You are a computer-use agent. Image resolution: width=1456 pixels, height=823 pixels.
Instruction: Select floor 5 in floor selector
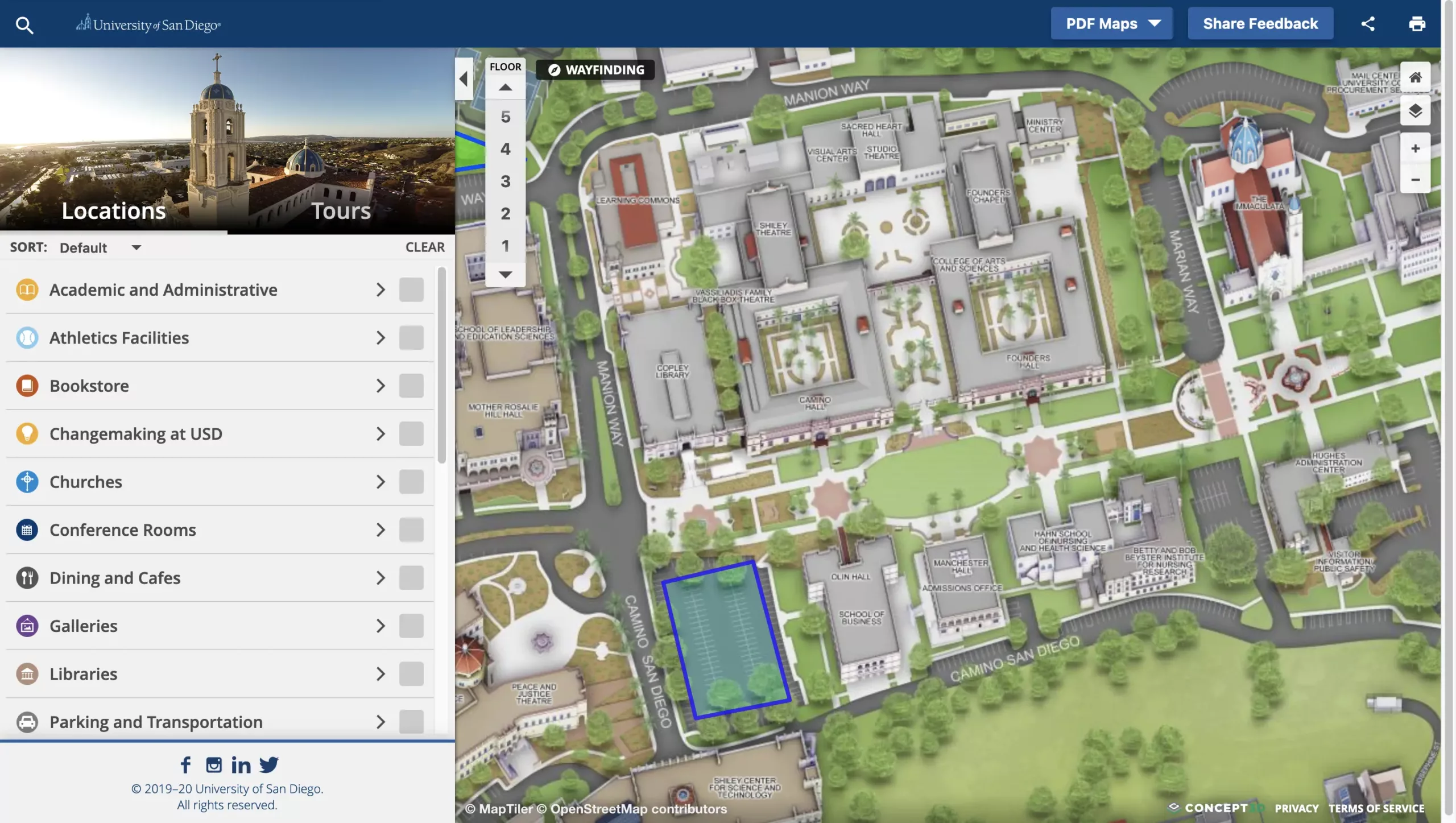pyautogui.click(x=505, y=117)
